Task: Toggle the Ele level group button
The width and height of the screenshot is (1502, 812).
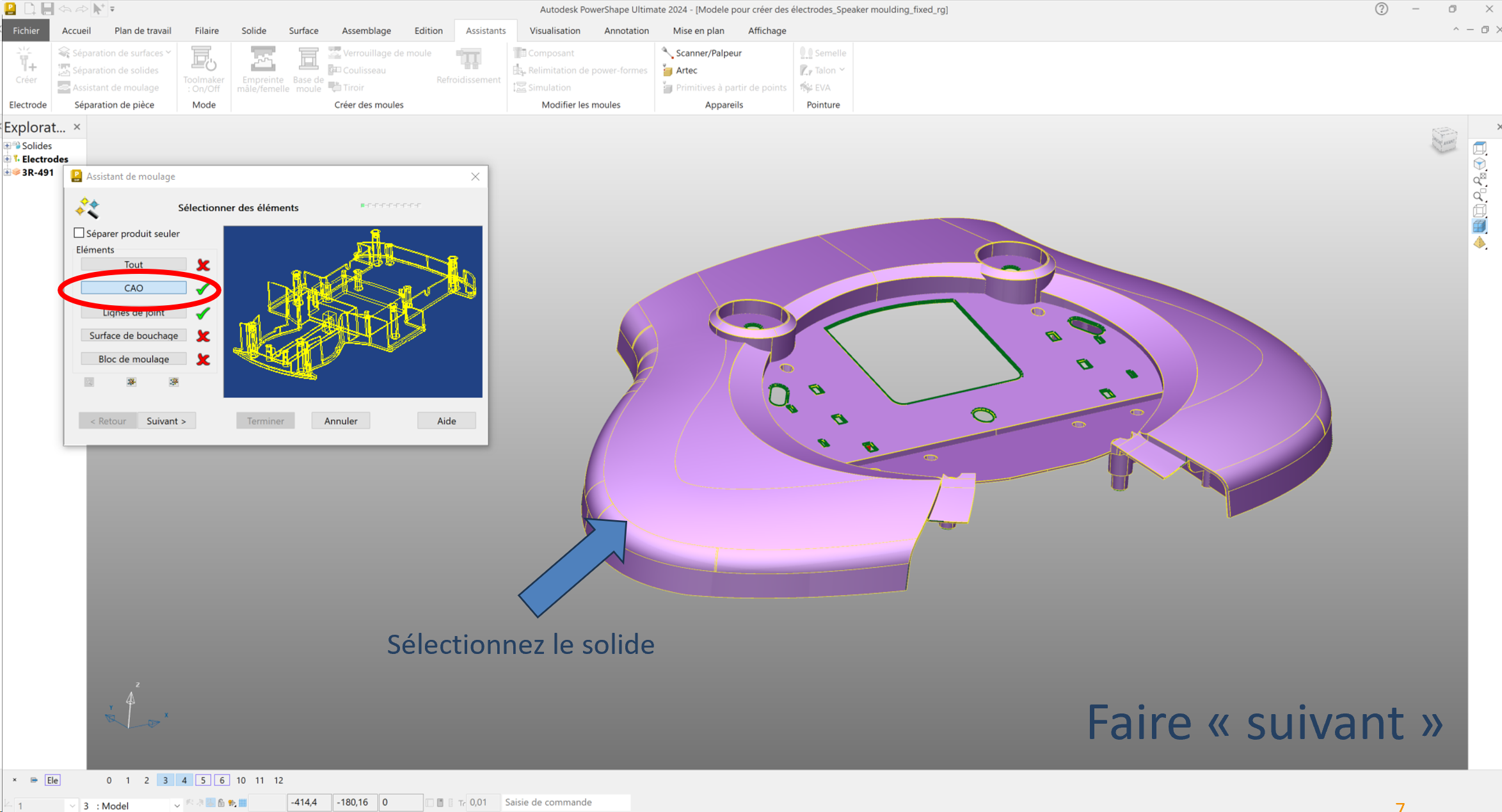Action: 52,780
